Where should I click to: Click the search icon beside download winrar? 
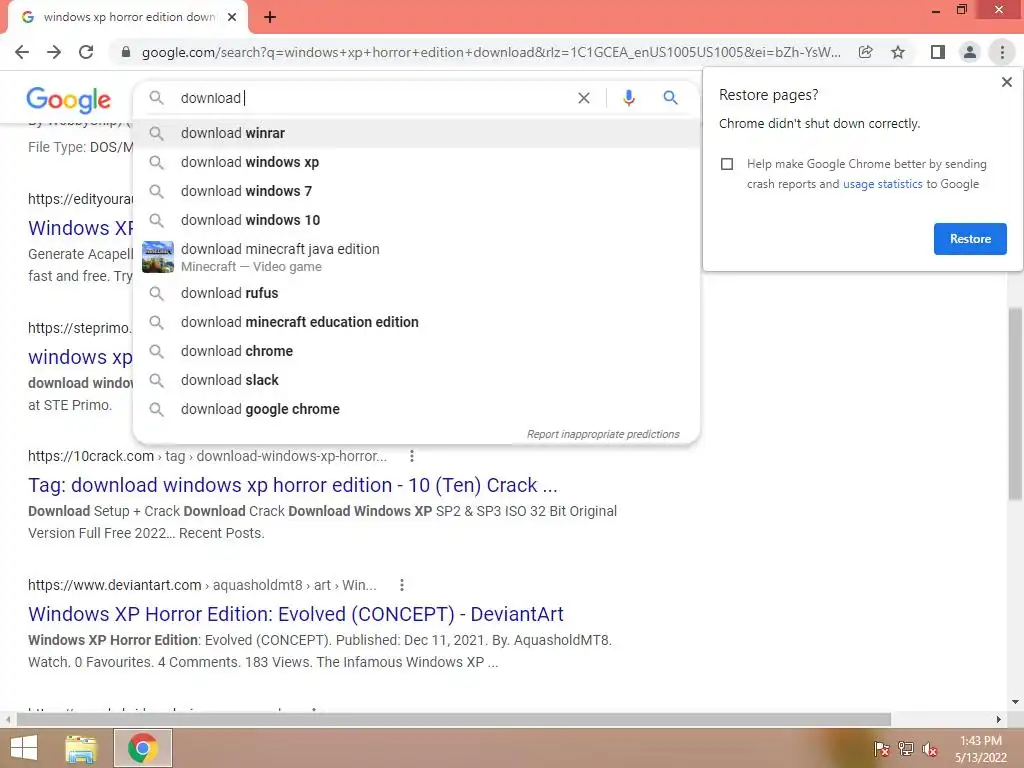(x=156, y=133)
